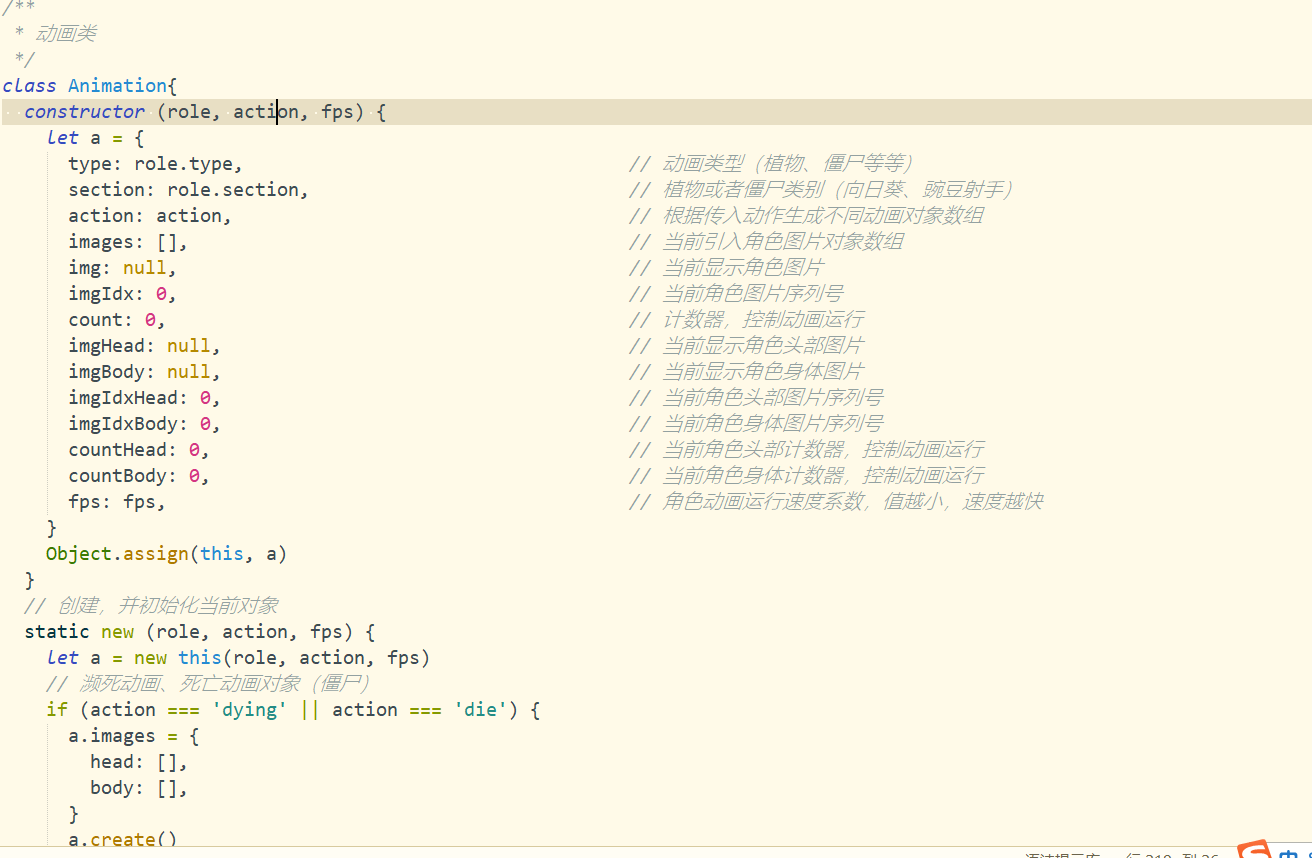Click the 'a.images = {' line

click(134, 735)
